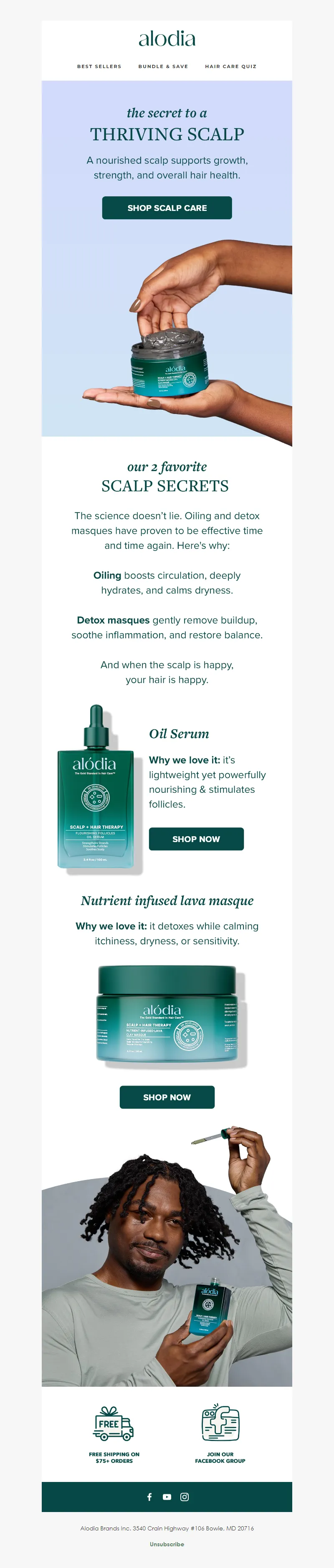Click the hero image of hand scooping masque

click(167, 341)
